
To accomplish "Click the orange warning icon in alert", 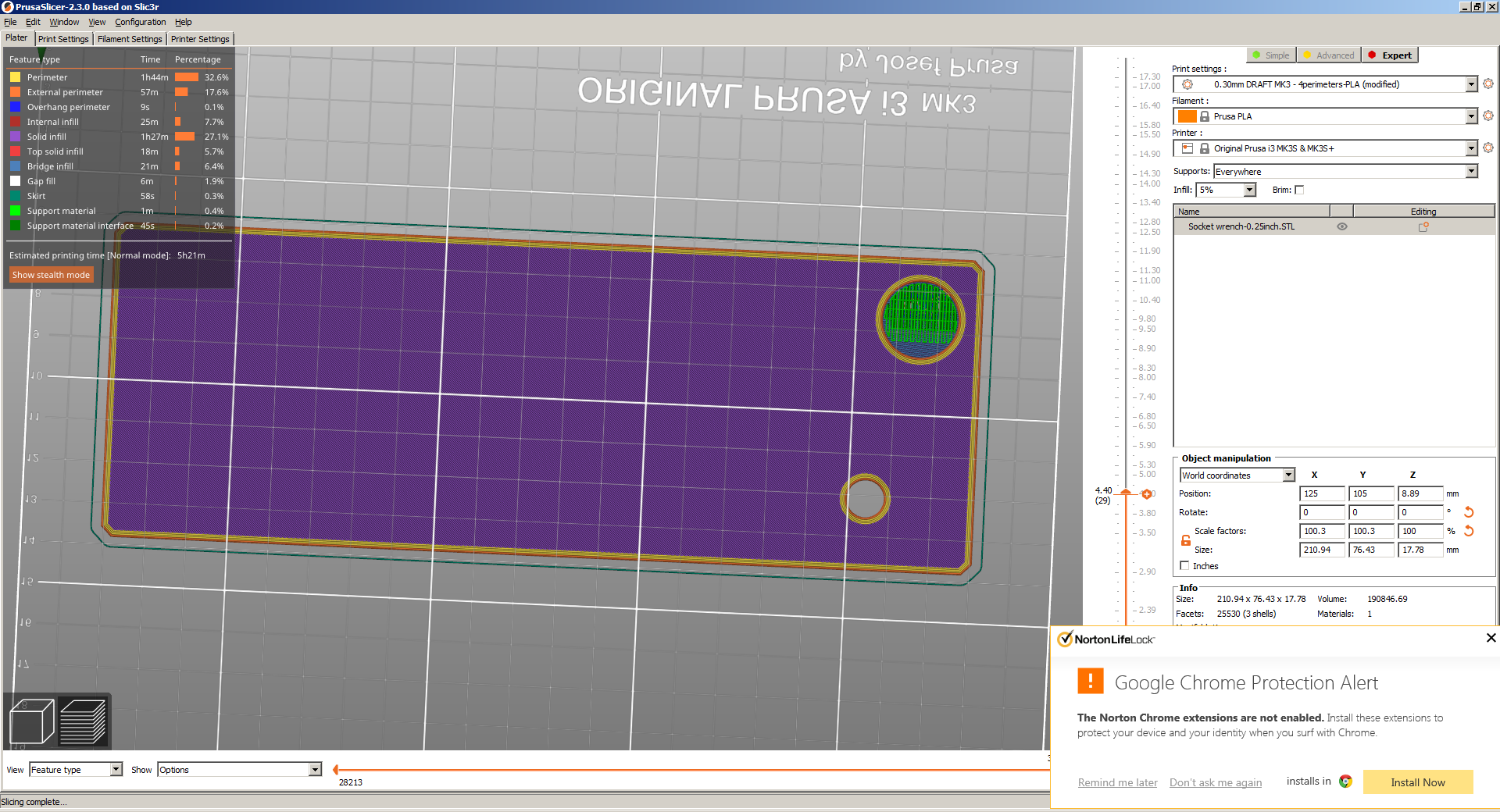I will pyautogui.click(x=1091, y=681).
